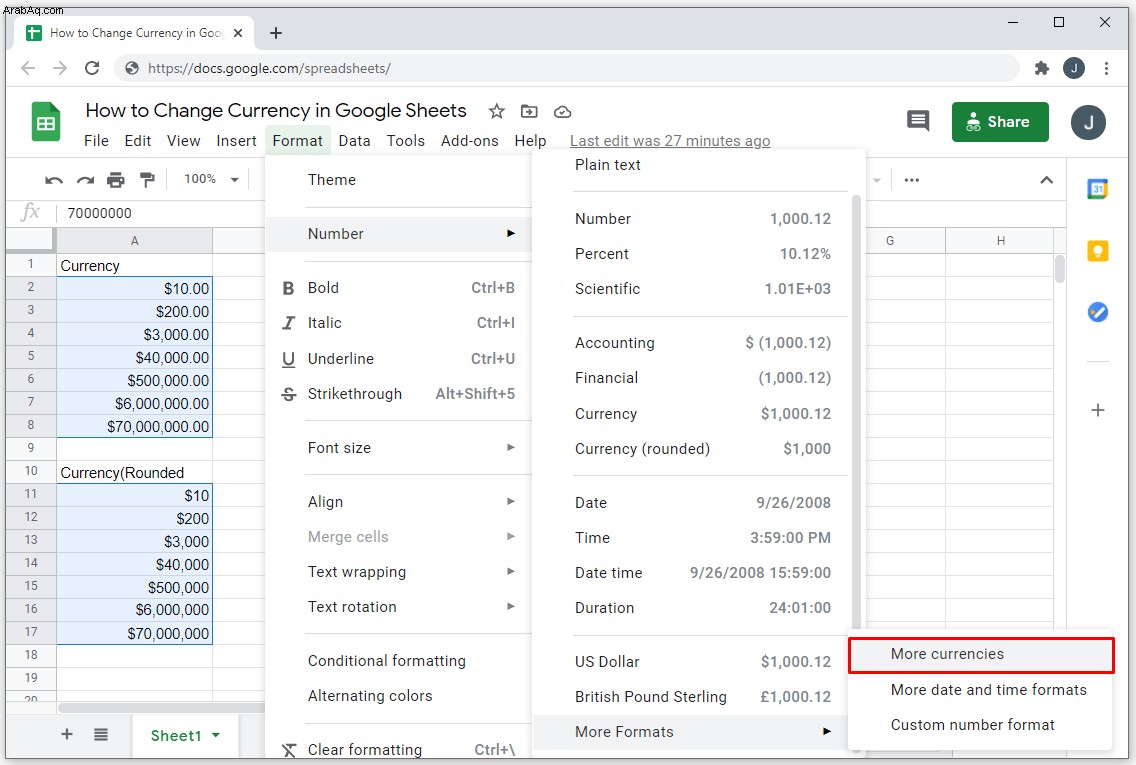Click the undo icon

click(54, 180)
